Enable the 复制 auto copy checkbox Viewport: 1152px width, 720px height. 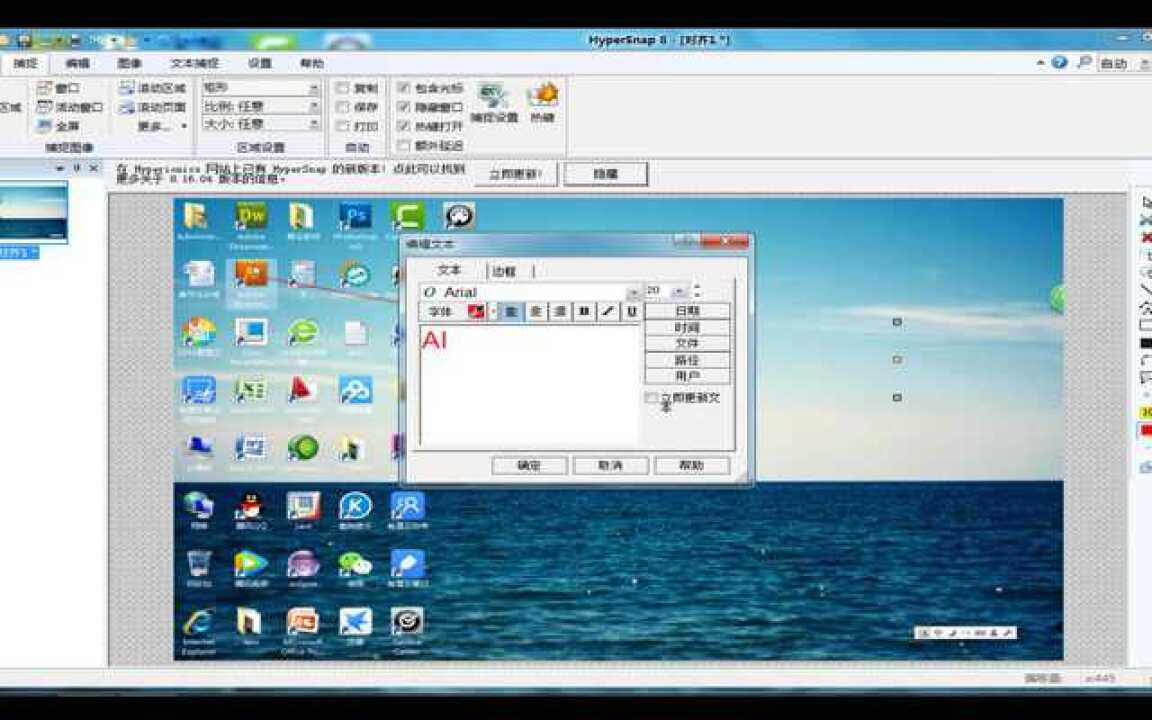343,88
